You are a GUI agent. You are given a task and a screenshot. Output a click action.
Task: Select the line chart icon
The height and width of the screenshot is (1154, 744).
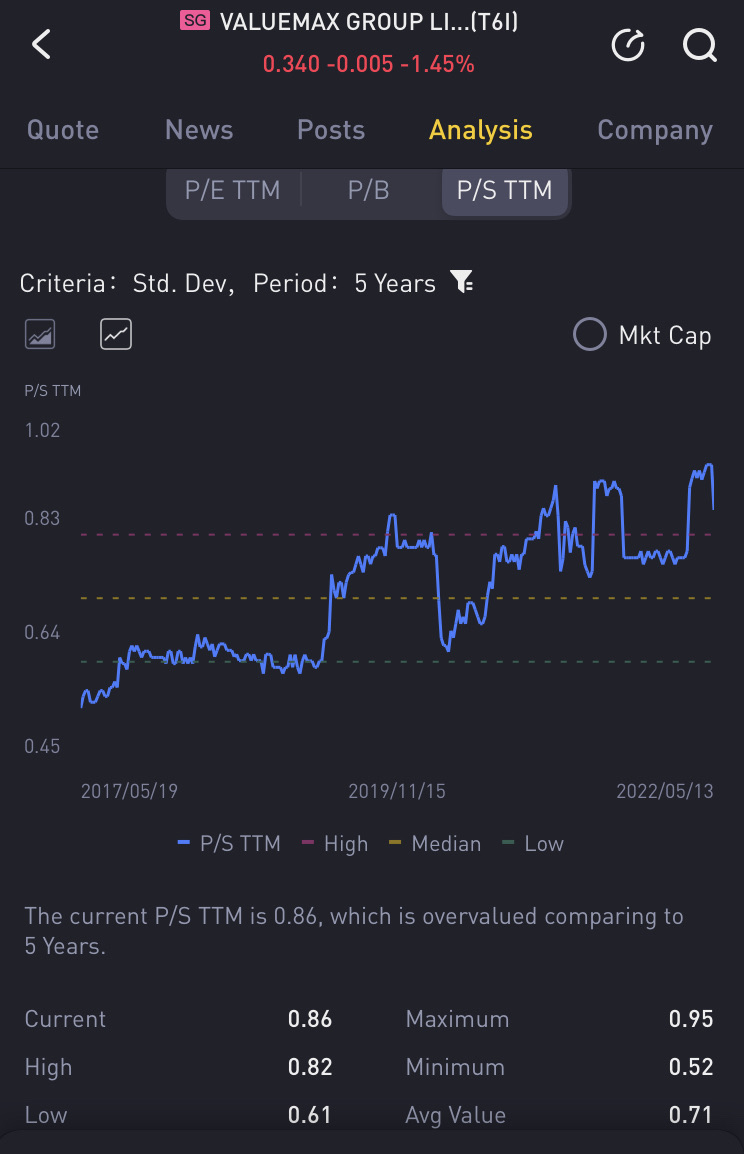116,334
